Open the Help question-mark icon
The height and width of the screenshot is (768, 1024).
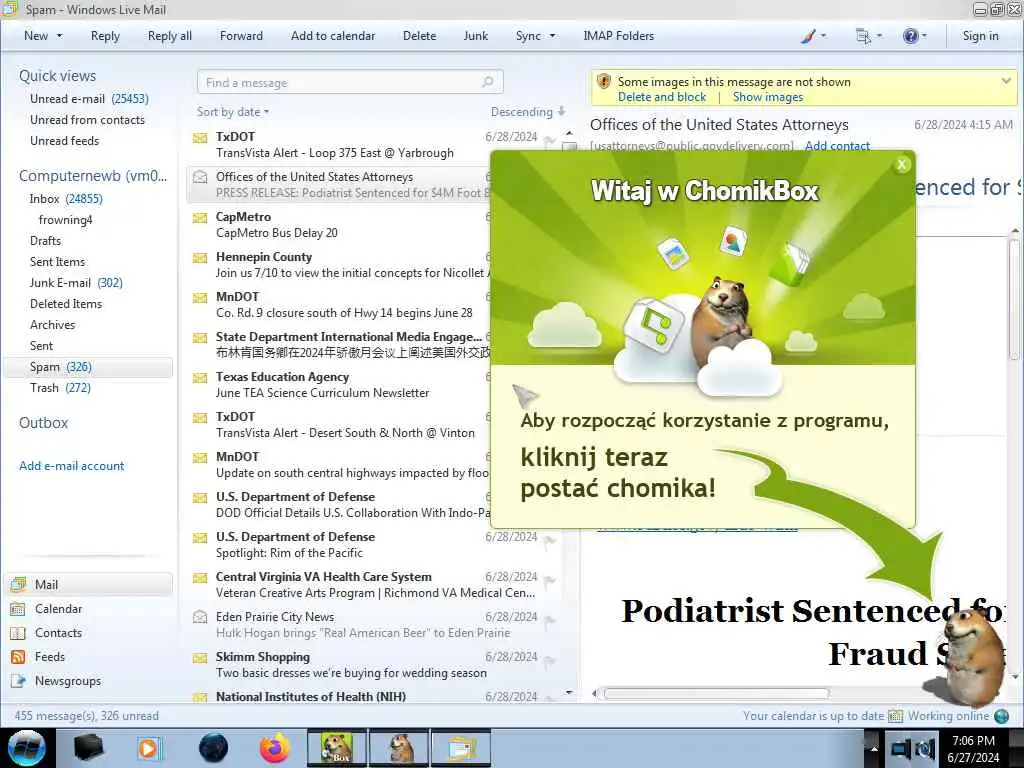910,37
